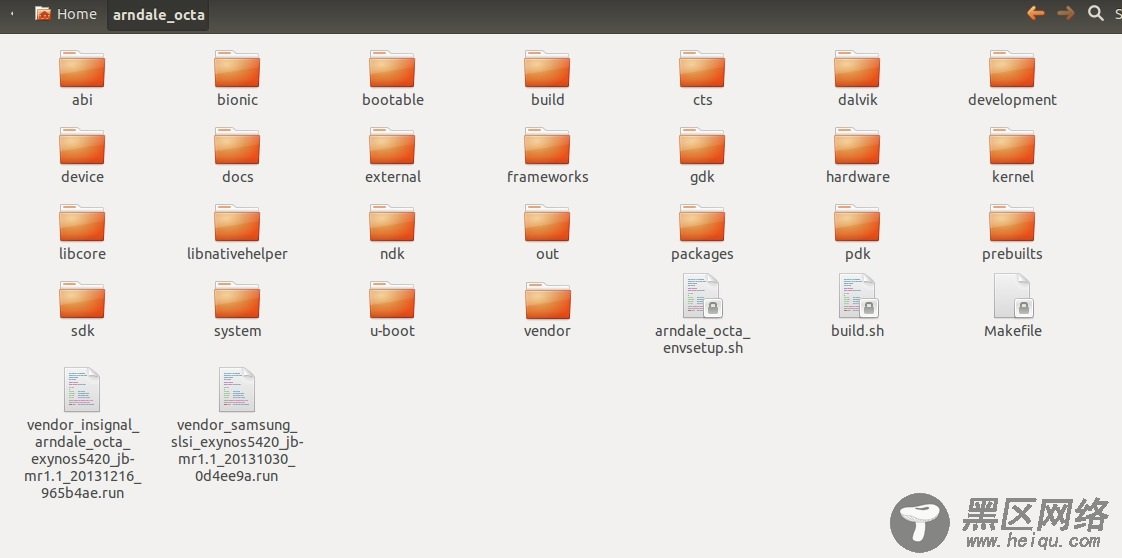Click the "libnativehelper" folder name label
Image resolution: width=1122 pixels, height=558 pixels.
pyautogui.click(x=237, y=254)
